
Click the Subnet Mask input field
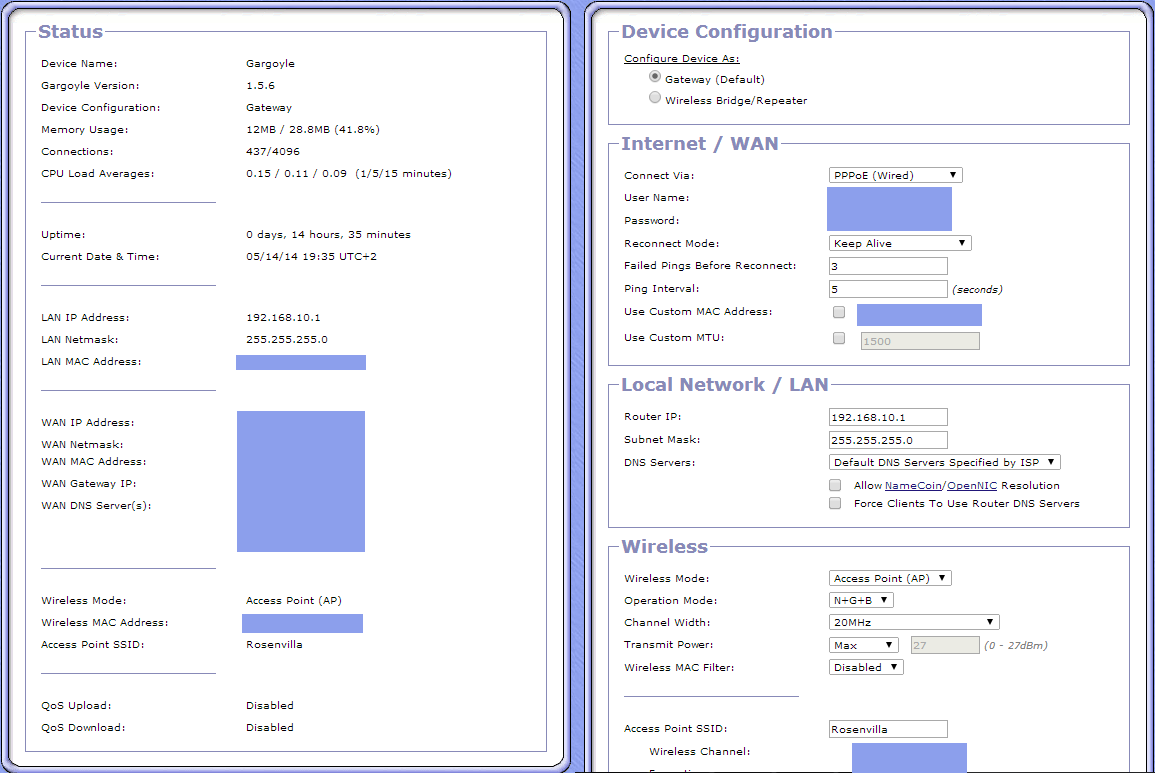click(x=888, y=440)
